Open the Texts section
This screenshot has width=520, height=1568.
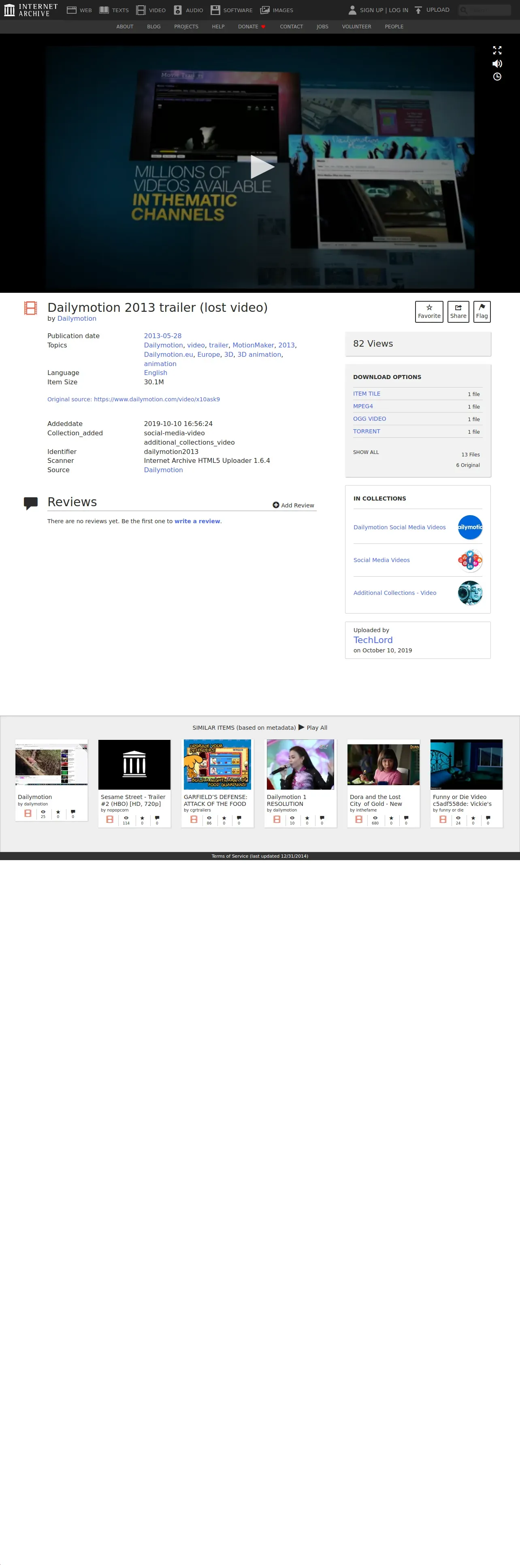[114, 10]
